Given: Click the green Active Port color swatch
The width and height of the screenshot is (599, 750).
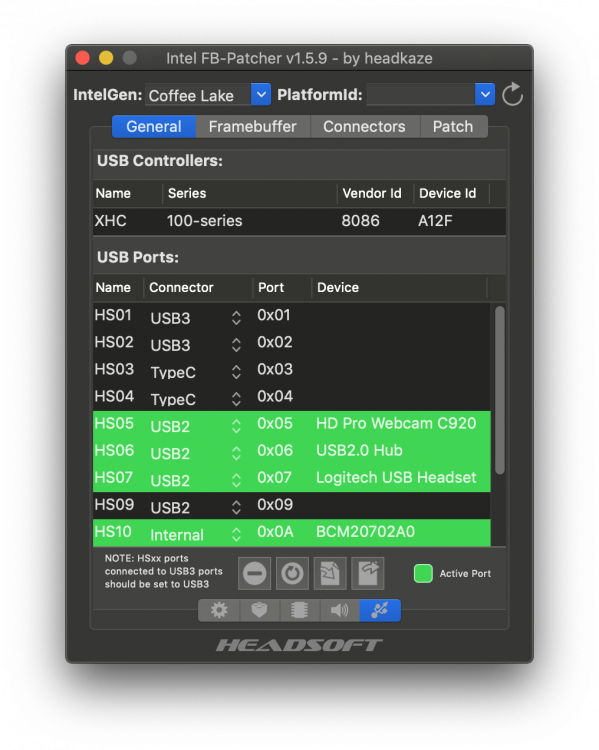Looking at the screenshot, I should pos(423,574).
